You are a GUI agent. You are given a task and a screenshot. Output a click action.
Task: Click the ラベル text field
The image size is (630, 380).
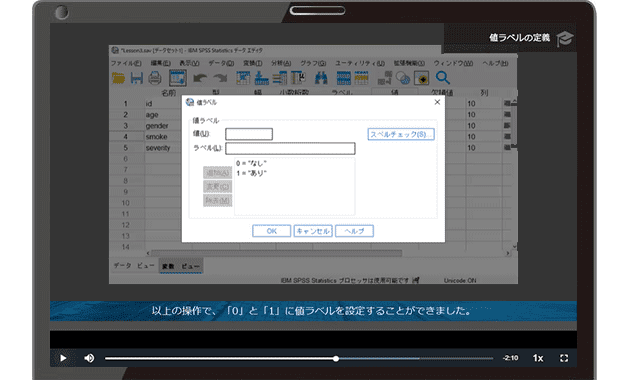click(x=290, y=149)
